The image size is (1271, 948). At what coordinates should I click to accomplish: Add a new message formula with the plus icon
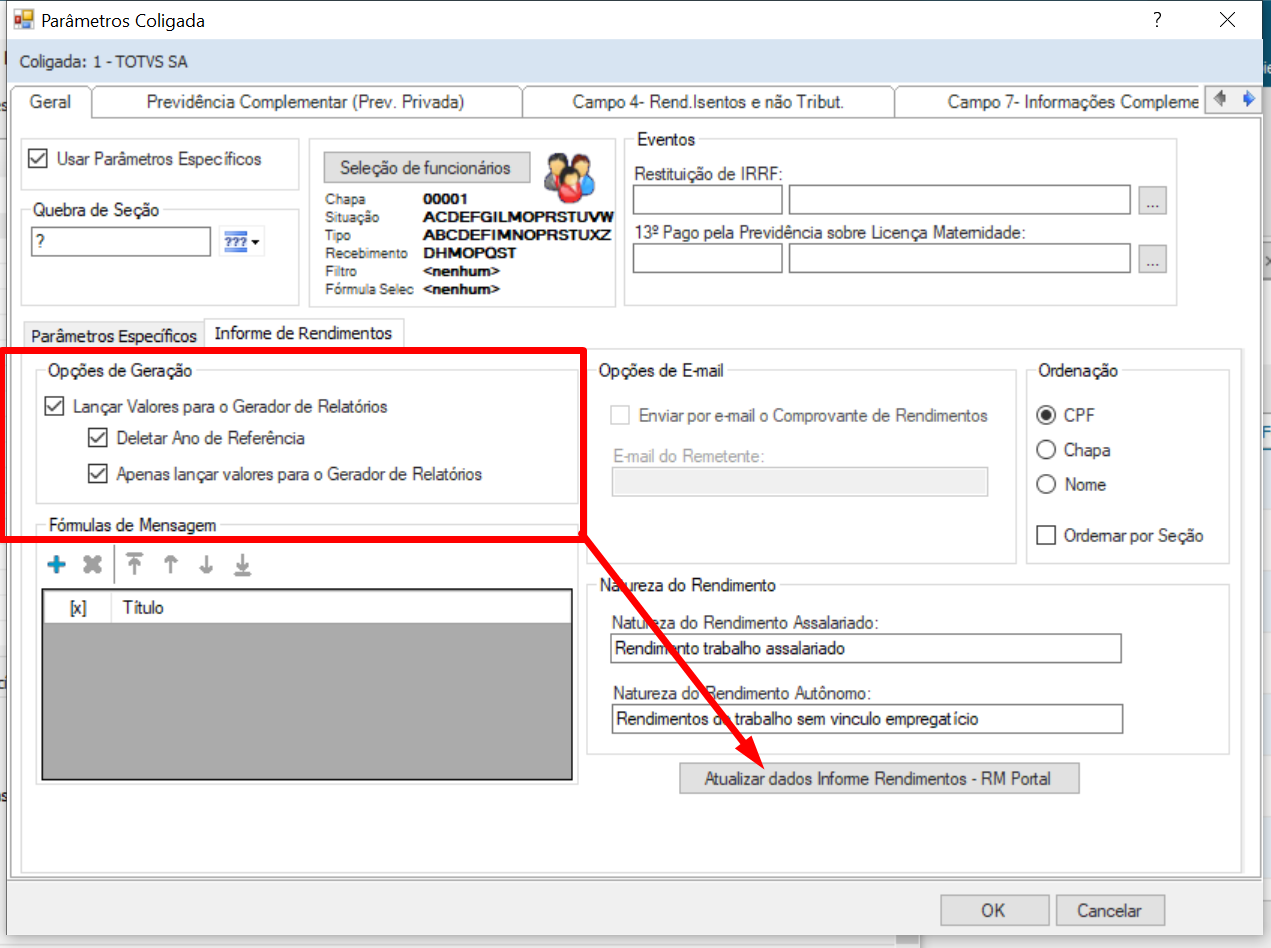(57, 564)
